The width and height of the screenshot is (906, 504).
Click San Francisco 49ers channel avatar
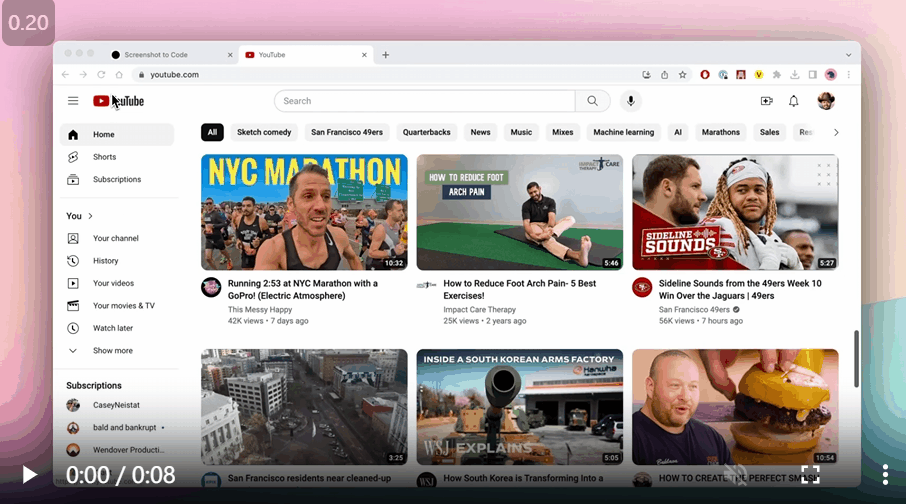642,287
